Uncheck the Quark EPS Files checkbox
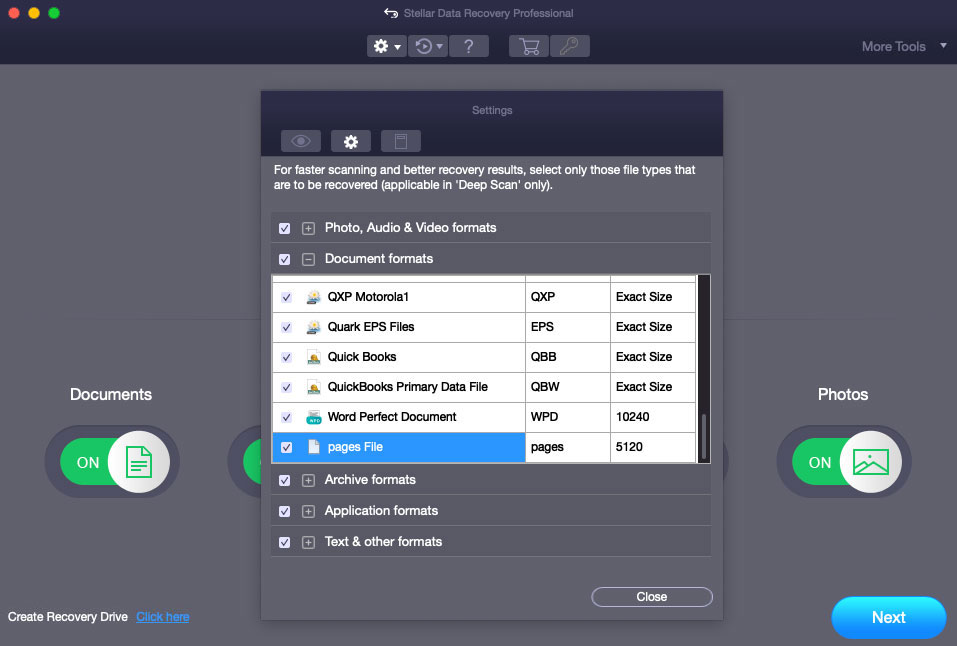Screen dimensions: 957x646 [x=287, y=327]
